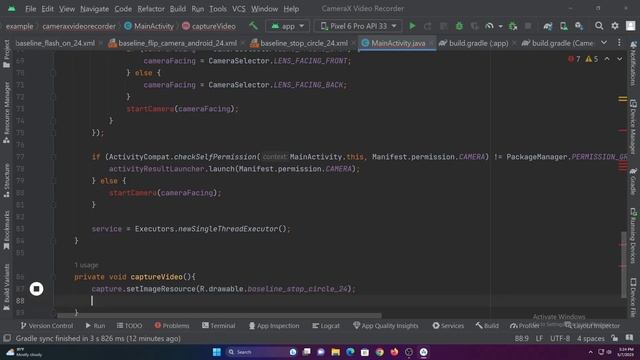
Task: Click the horizontal editor scrollbar
Action: pos(219,316)
